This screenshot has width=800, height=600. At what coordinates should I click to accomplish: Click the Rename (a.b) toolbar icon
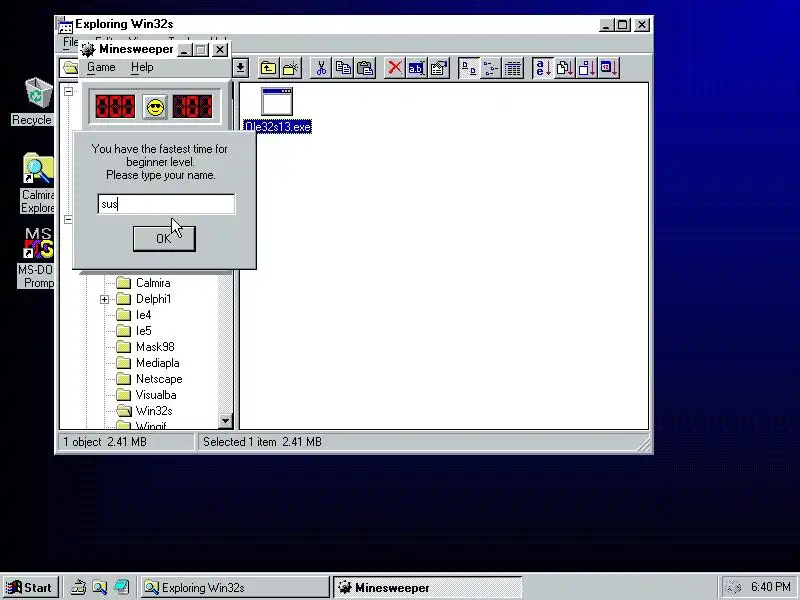coord(416,68)
